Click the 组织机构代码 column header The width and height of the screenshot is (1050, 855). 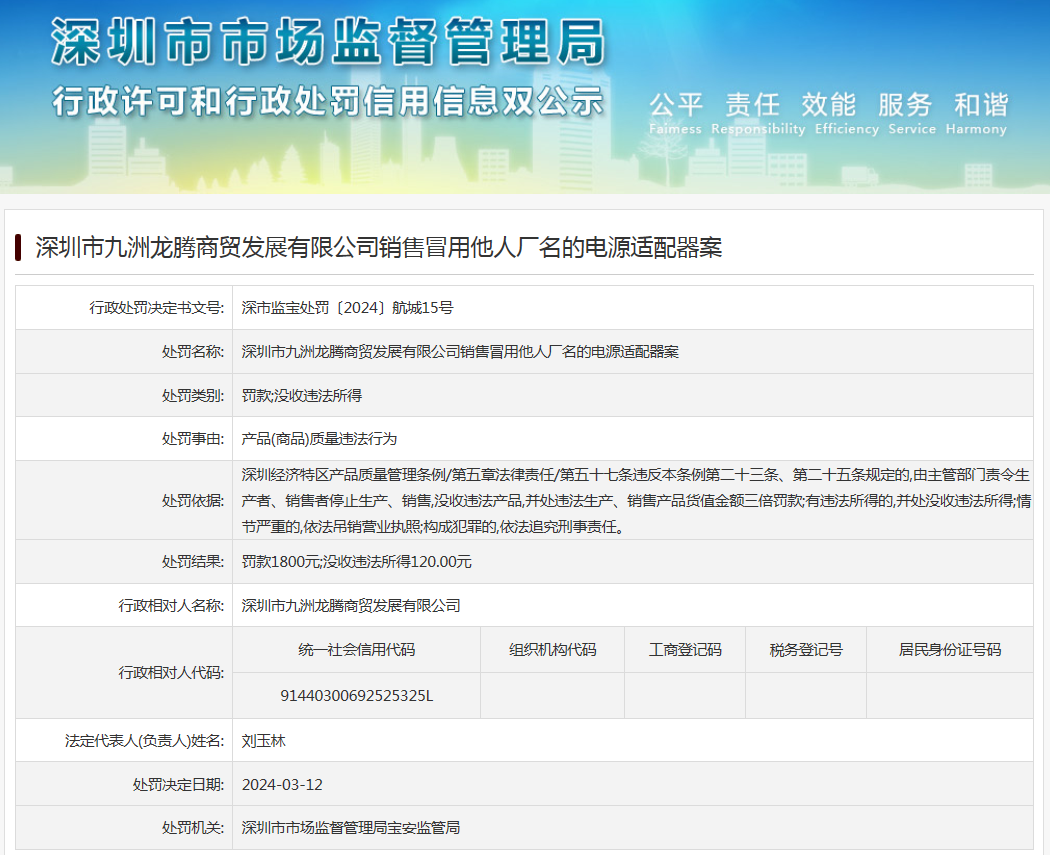(x=552, y=650)
